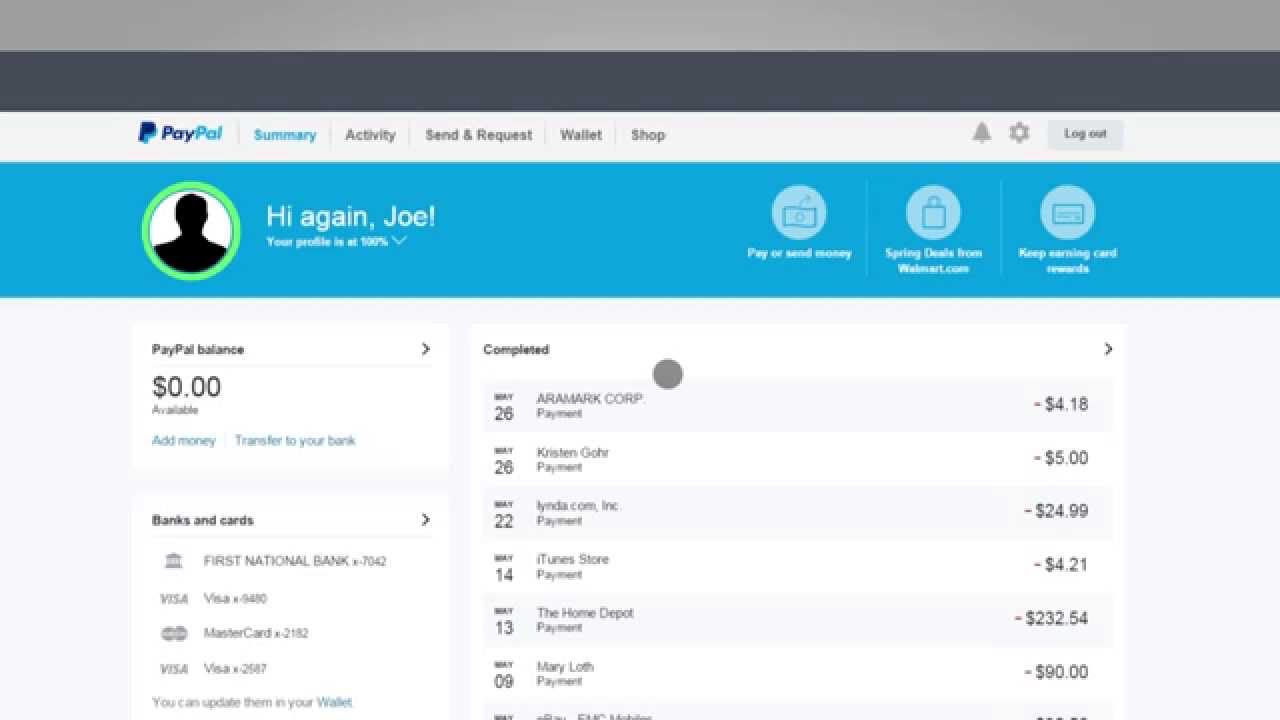The image size is (1280, 720).
Task: Click 'Keep earning card rewards' label
Action: tap(1067, 260)
